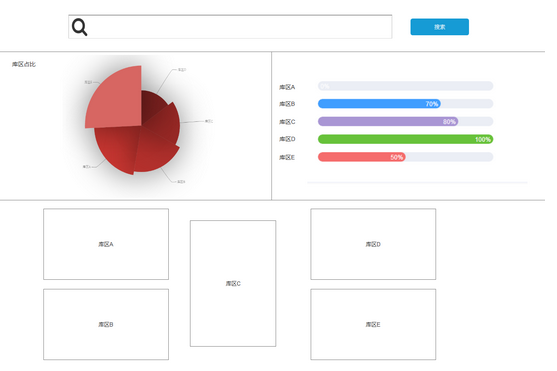Open the 库区E warehouse zone card

coord(373,324)
